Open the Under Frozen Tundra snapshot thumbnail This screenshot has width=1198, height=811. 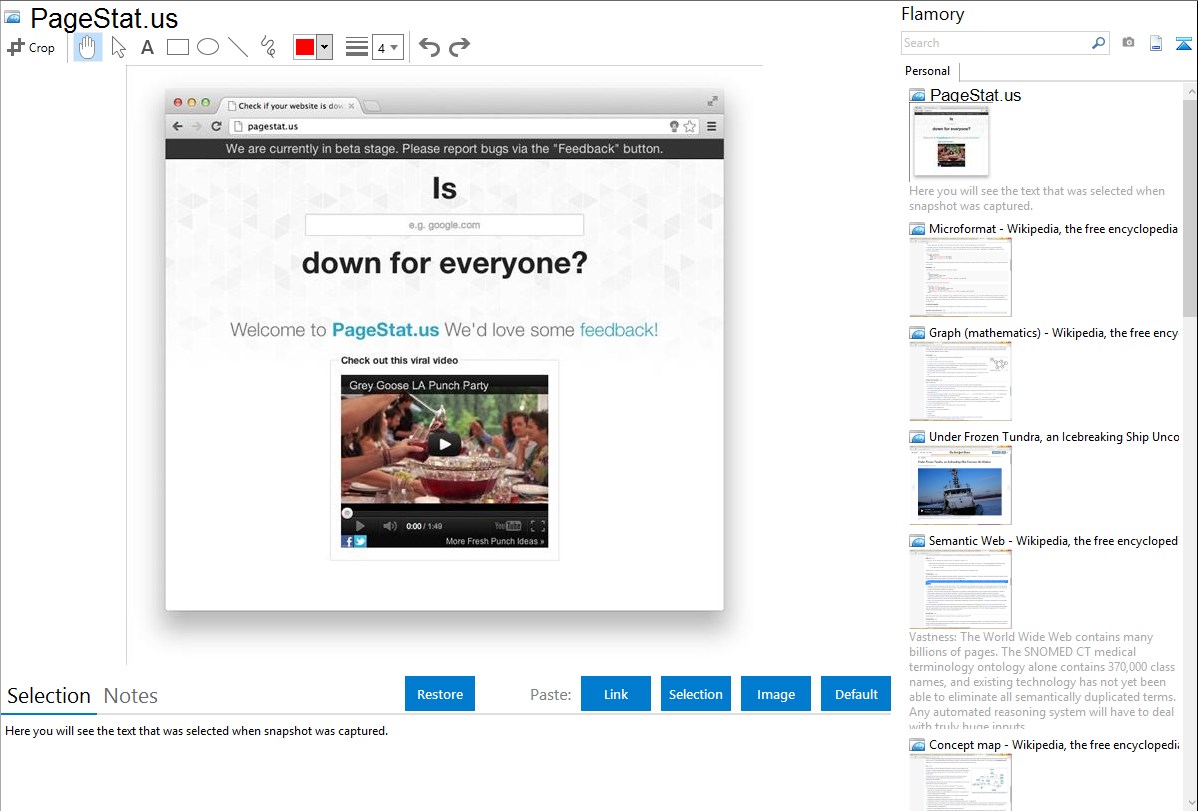[x=960, y=485]
